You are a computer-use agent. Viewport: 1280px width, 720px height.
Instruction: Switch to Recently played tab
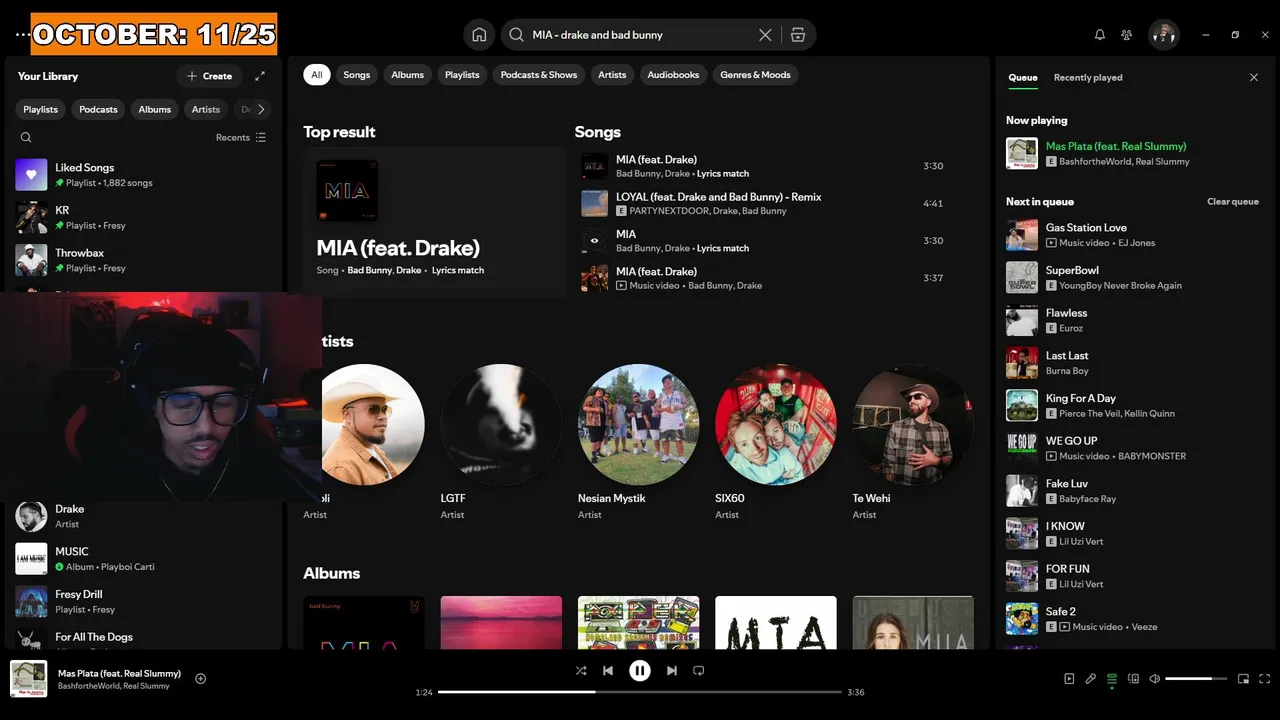click(x=1088, y=78)
